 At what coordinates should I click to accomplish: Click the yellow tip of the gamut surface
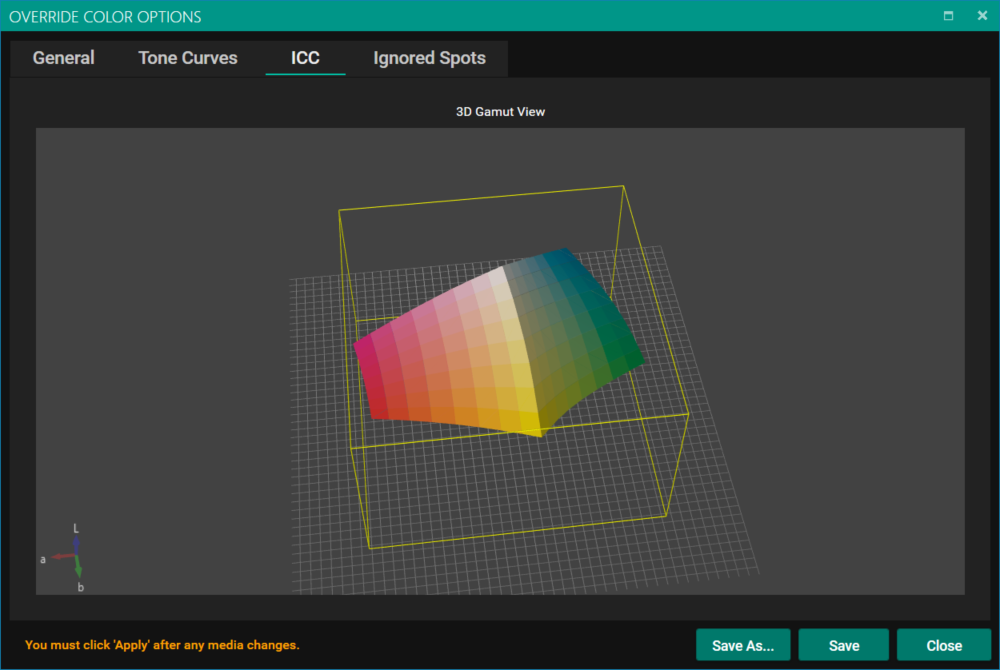click(538, 428)
